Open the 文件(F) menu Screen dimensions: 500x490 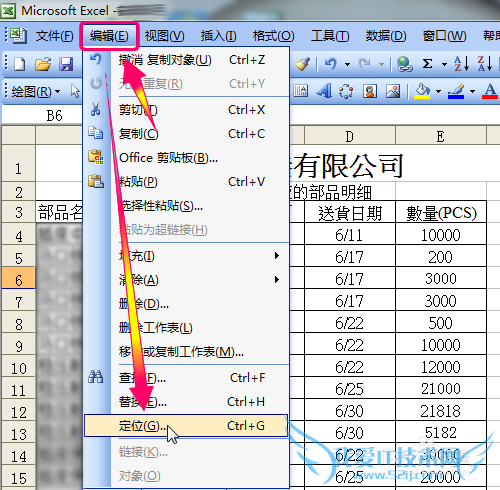55,36
